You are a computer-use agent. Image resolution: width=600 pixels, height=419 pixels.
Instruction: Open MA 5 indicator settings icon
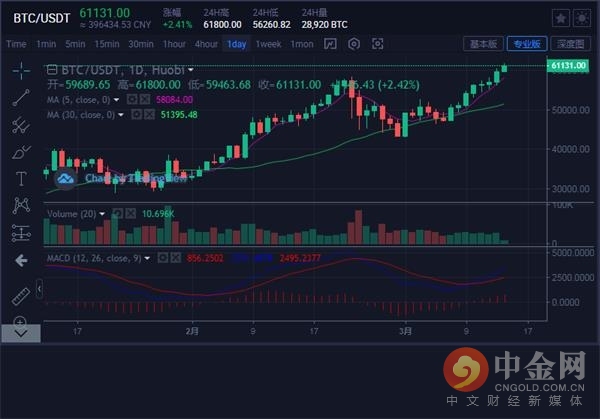pos(132,99)
